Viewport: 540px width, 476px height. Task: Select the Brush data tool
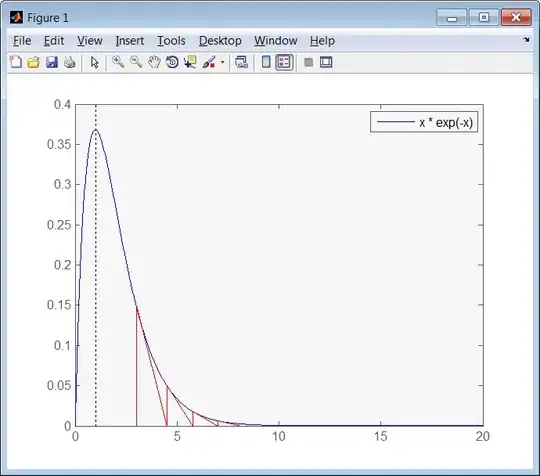pos(209,62)
